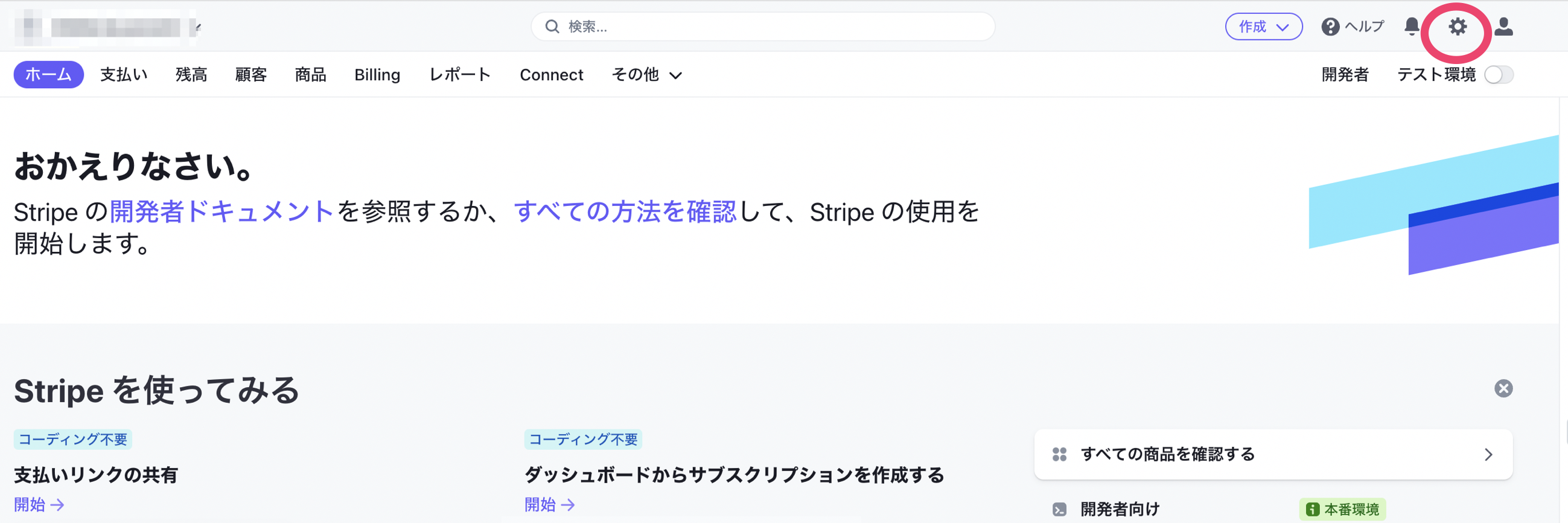This screenshot has width=1568, height=523.
Task: Open the 作成 dropdown
Action: 1264,27
